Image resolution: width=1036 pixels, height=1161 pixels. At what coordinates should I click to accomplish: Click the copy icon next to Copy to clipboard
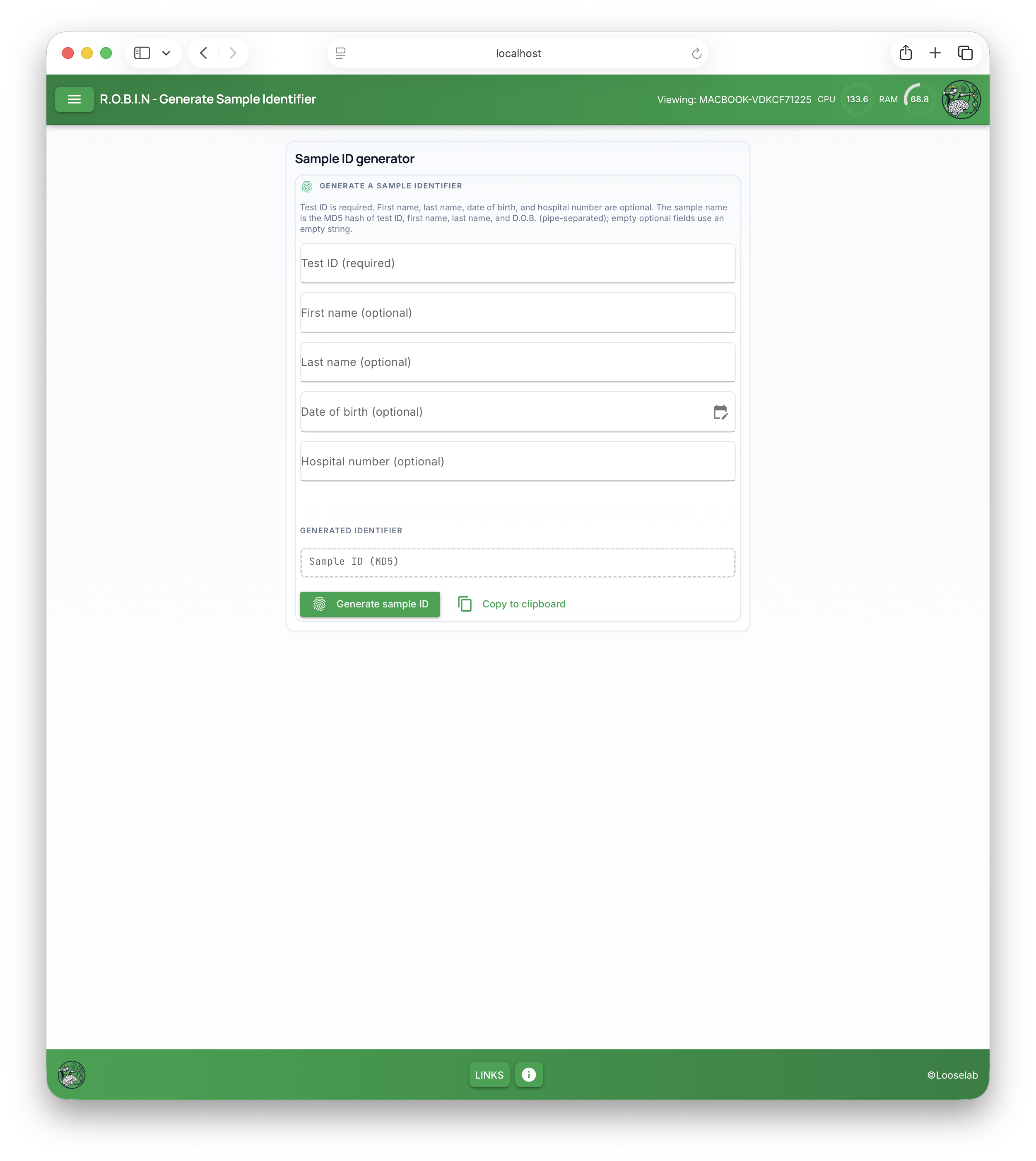(x=465, y=604)
